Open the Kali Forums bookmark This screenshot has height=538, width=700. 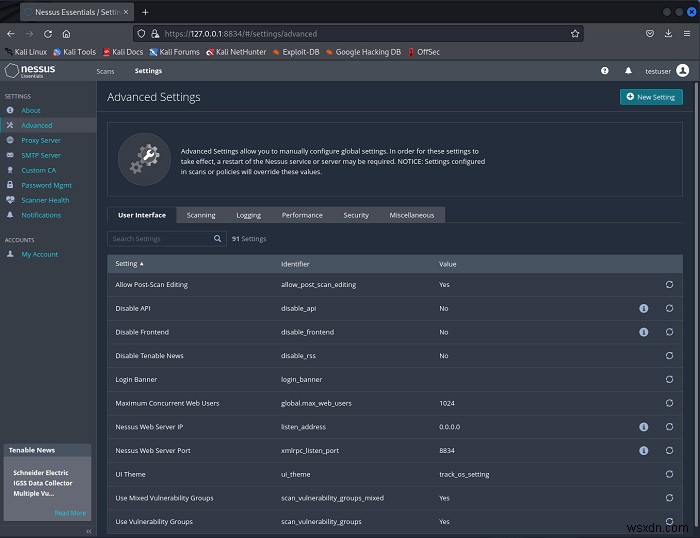pyautogui.click(x=174, y=52)
